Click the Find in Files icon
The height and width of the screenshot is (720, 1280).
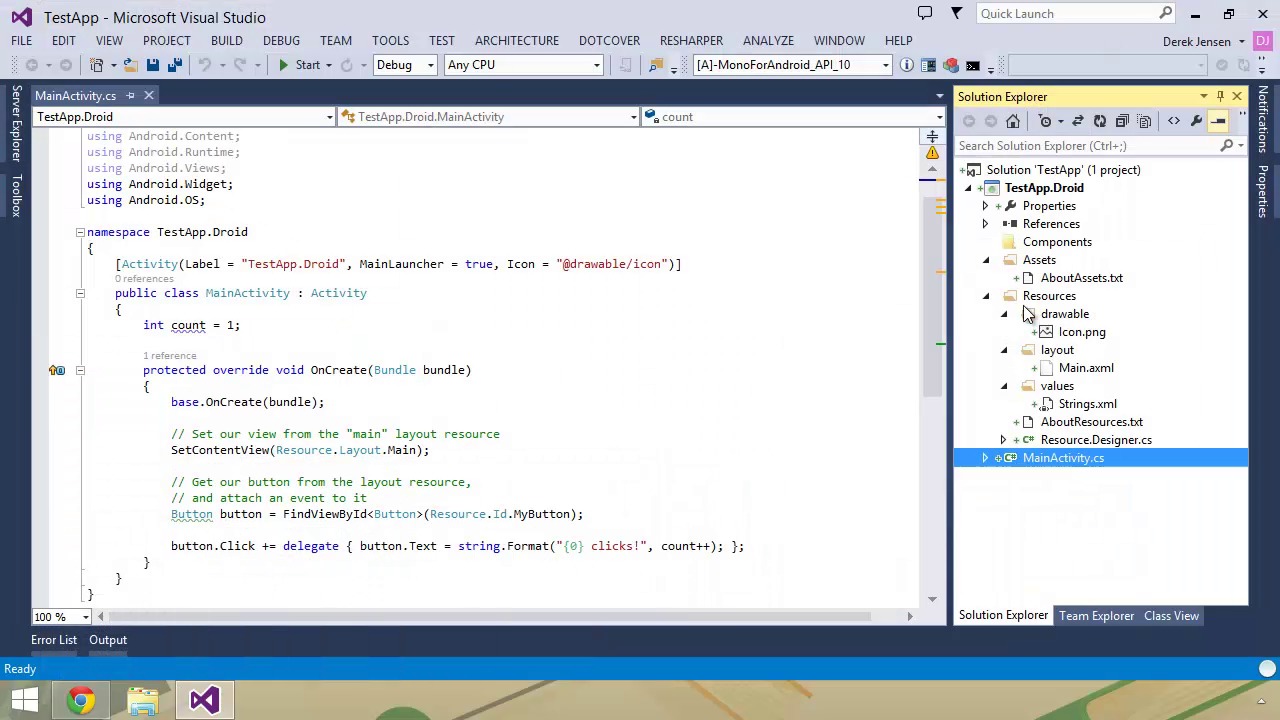point(656,65)
